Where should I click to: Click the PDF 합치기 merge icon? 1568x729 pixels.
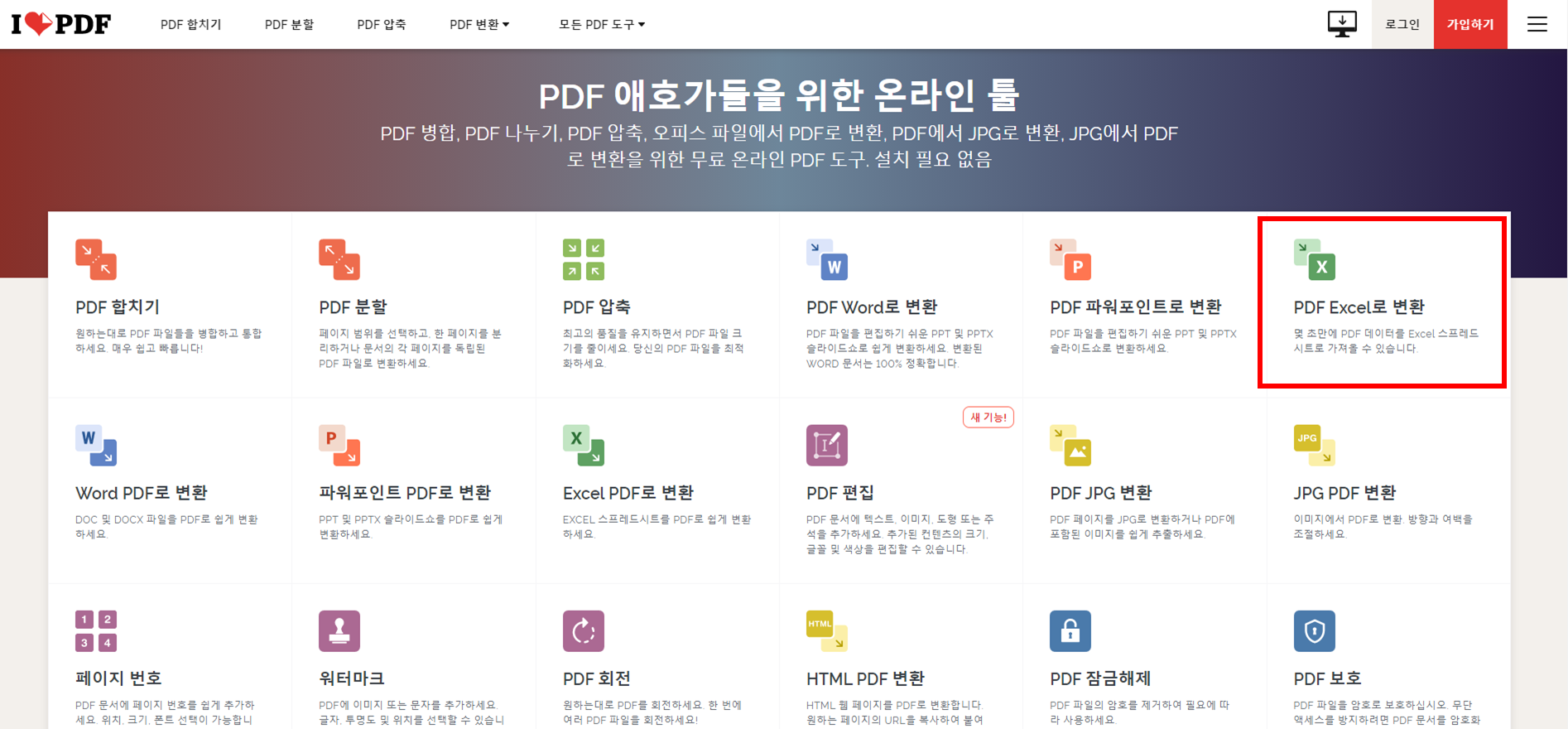96,259
